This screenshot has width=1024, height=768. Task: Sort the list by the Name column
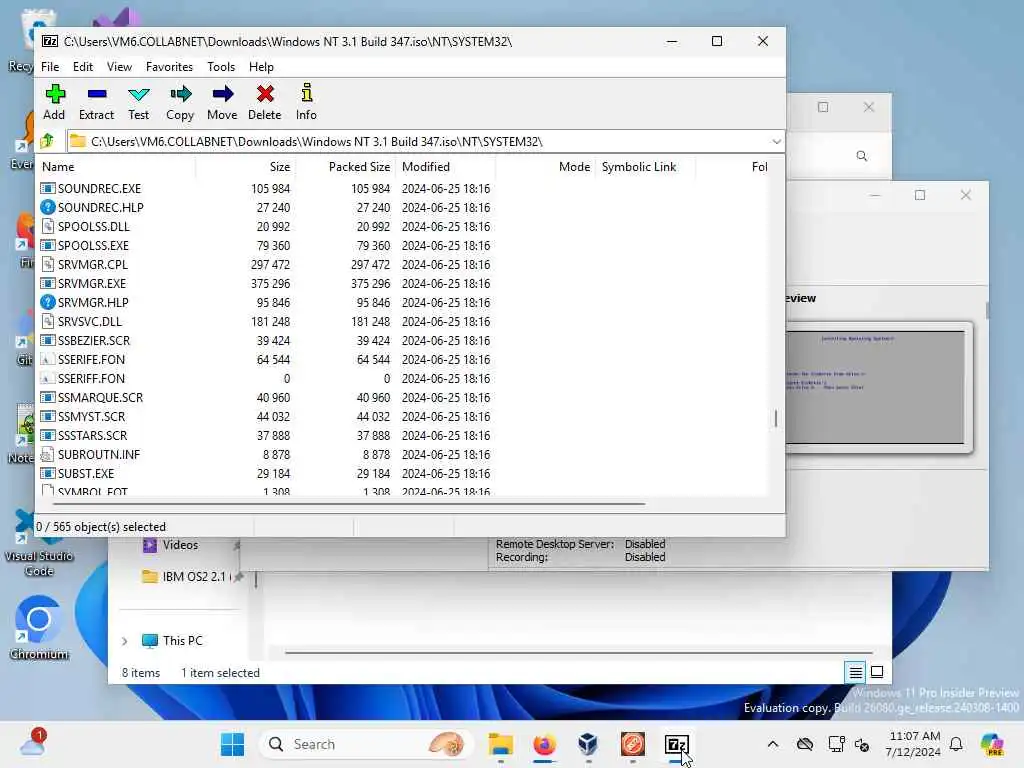click(117, 167)
